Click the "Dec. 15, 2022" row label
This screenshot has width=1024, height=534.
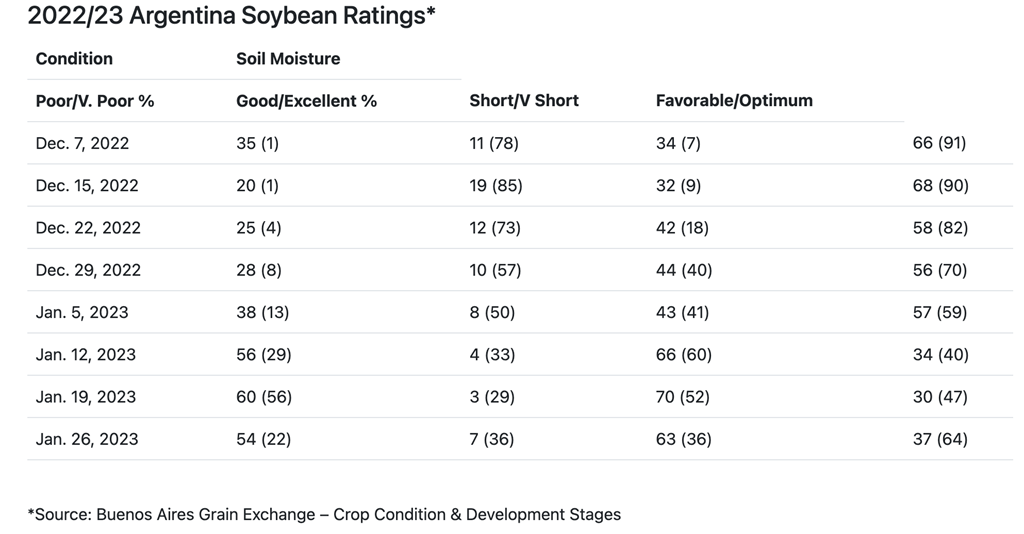[87, 186]
